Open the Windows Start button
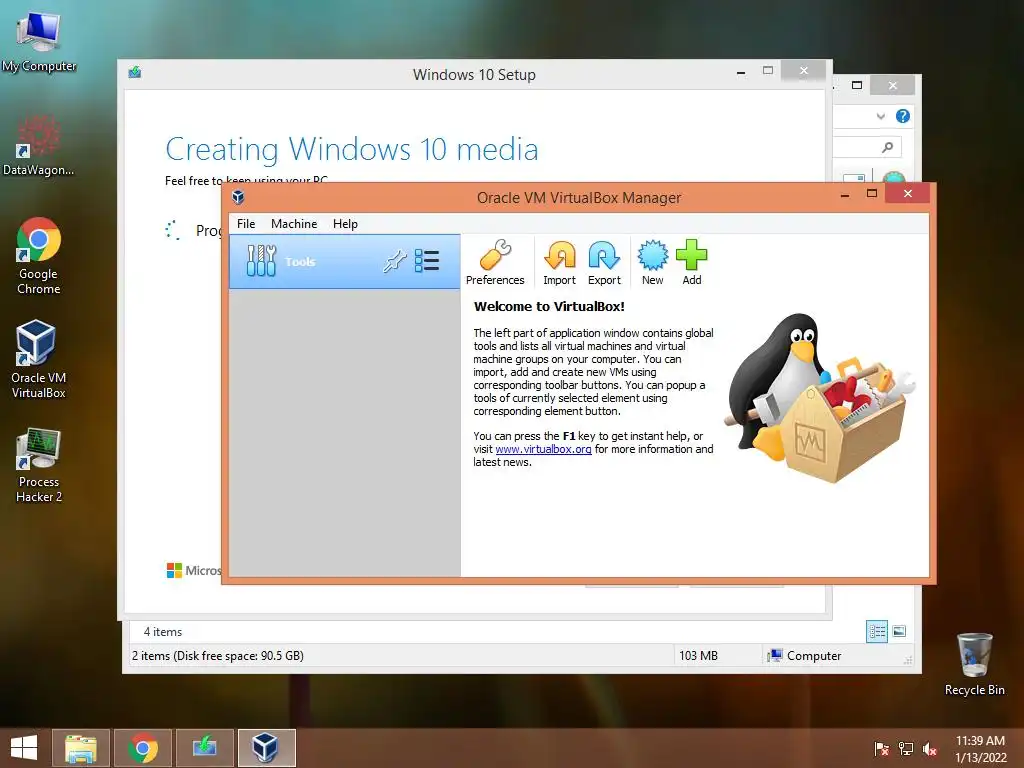The height and width of the screenshot is (768, 1024). 24,748
